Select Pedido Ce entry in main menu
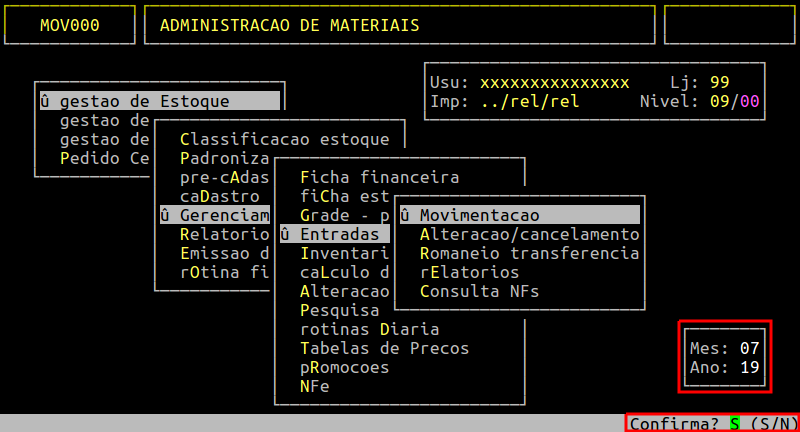This screenshot has width=800, height=432. click(x=104, y=158)
